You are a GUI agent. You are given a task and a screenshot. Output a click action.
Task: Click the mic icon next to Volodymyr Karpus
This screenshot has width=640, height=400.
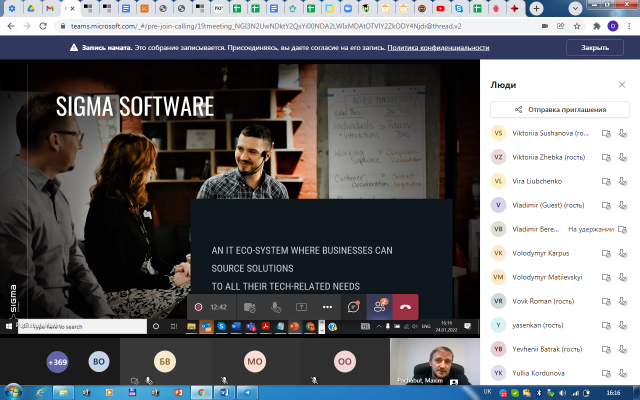tap(622, 253)
